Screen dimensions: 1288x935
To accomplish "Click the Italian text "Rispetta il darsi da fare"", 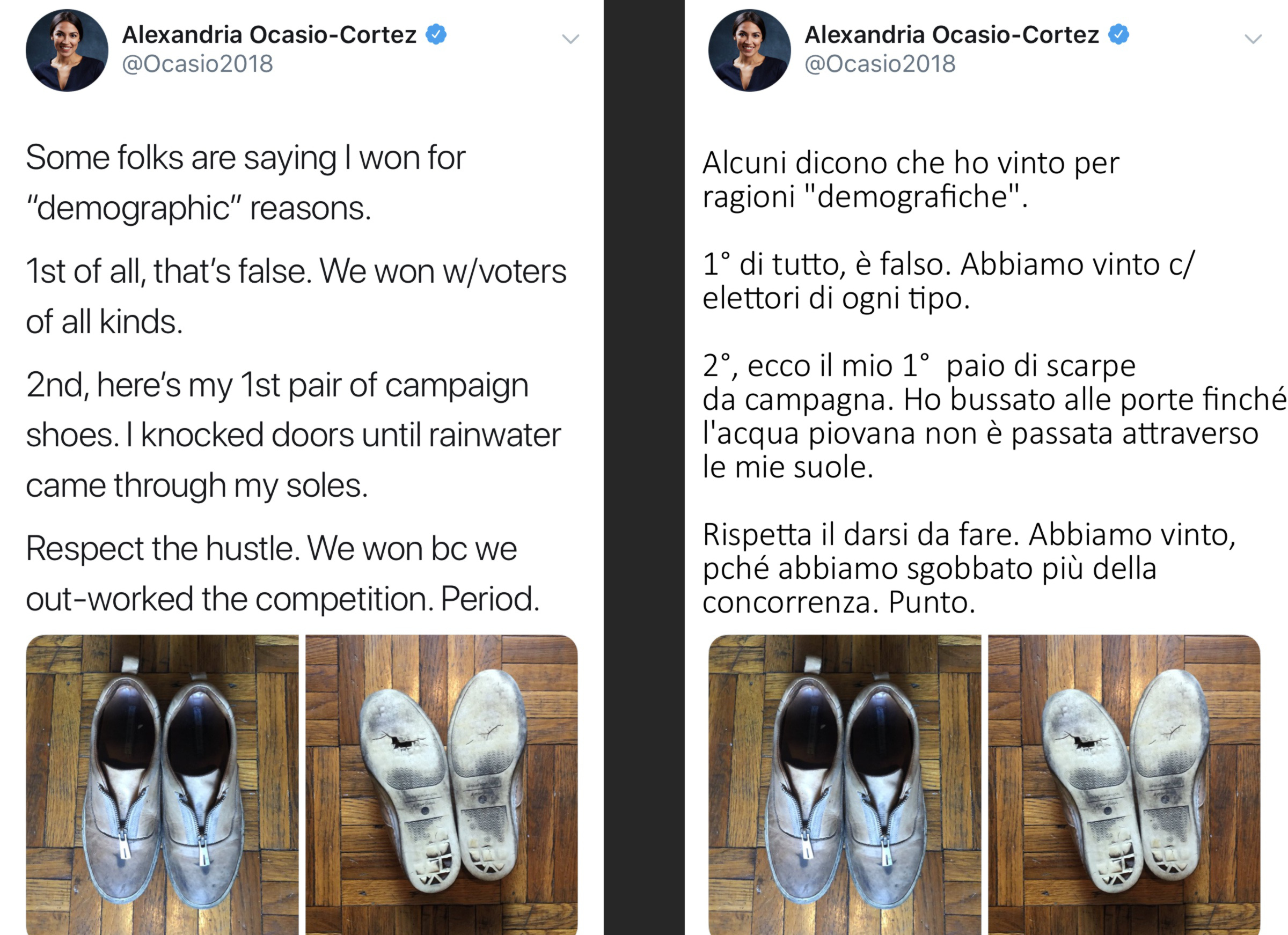I will point(861,535).
